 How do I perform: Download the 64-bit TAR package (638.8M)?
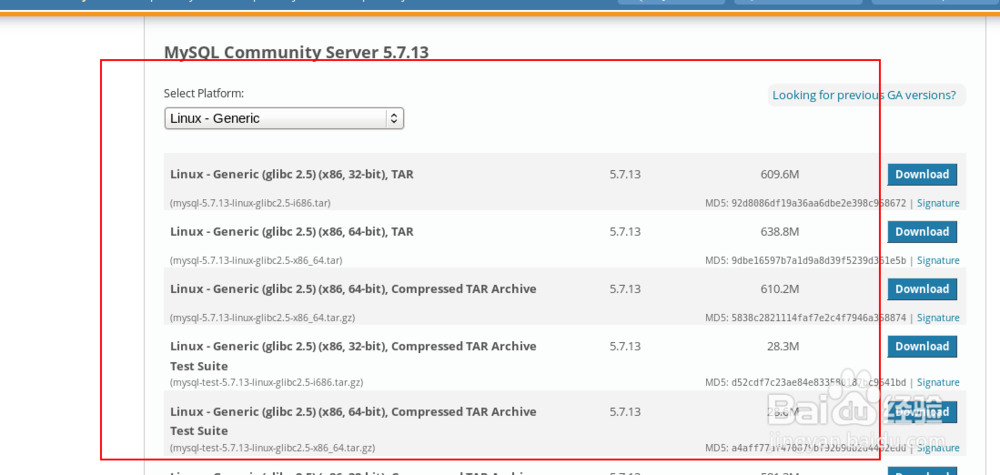pos(922,231)
